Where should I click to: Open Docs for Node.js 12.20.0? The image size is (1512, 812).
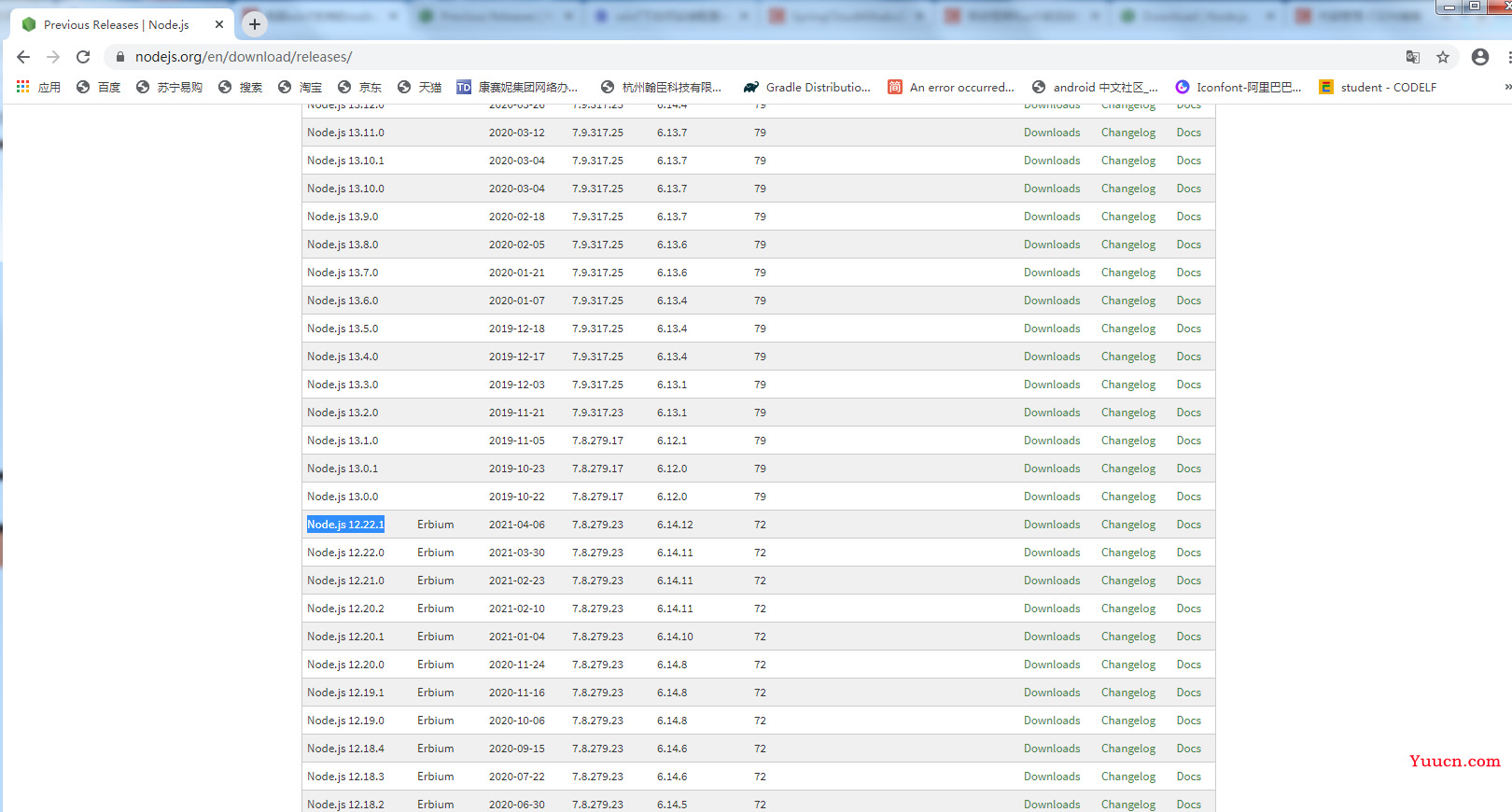(1189, 665)
